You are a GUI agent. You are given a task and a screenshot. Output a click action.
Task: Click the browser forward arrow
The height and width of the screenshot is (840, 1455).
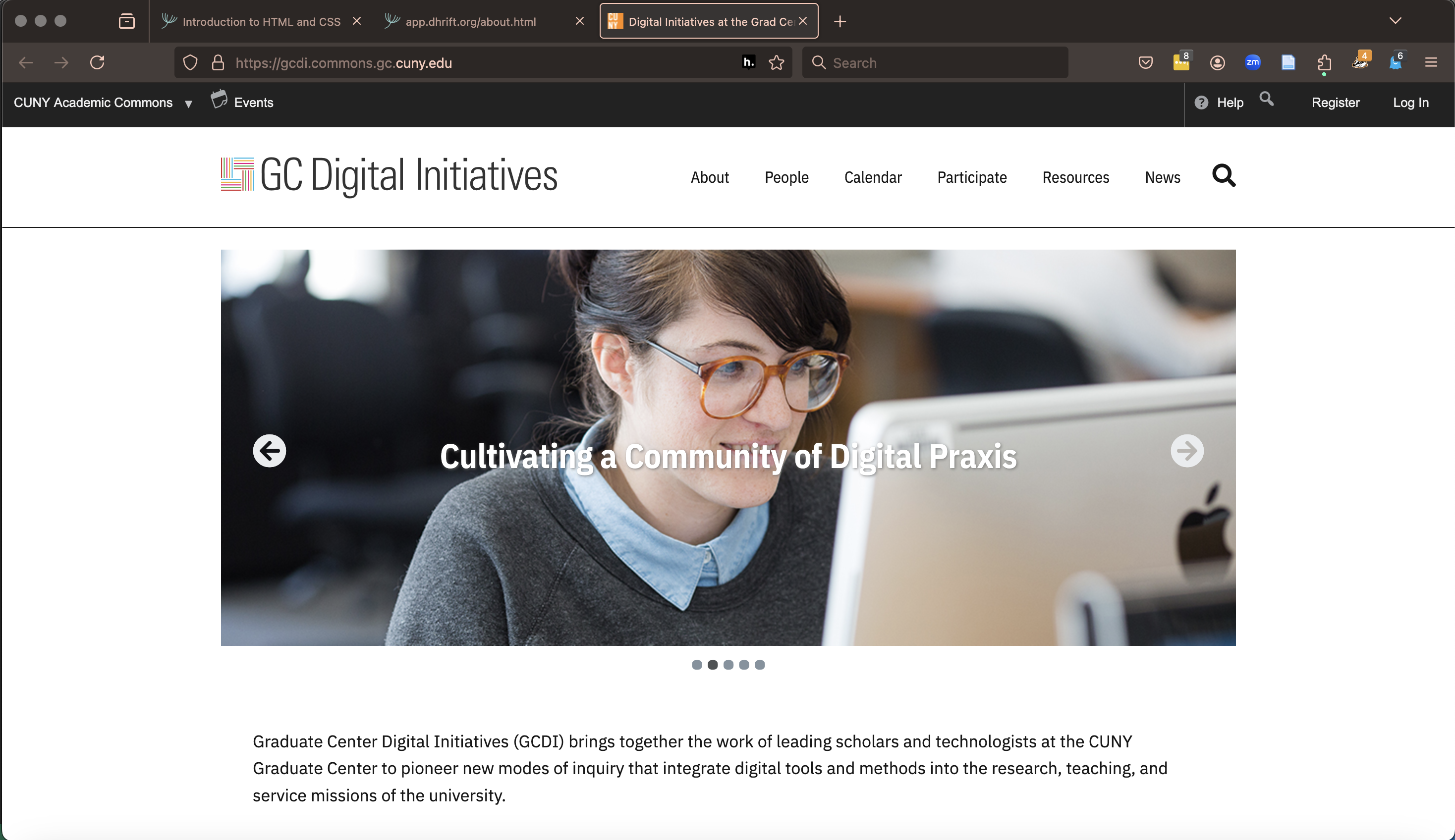[61, 63]
